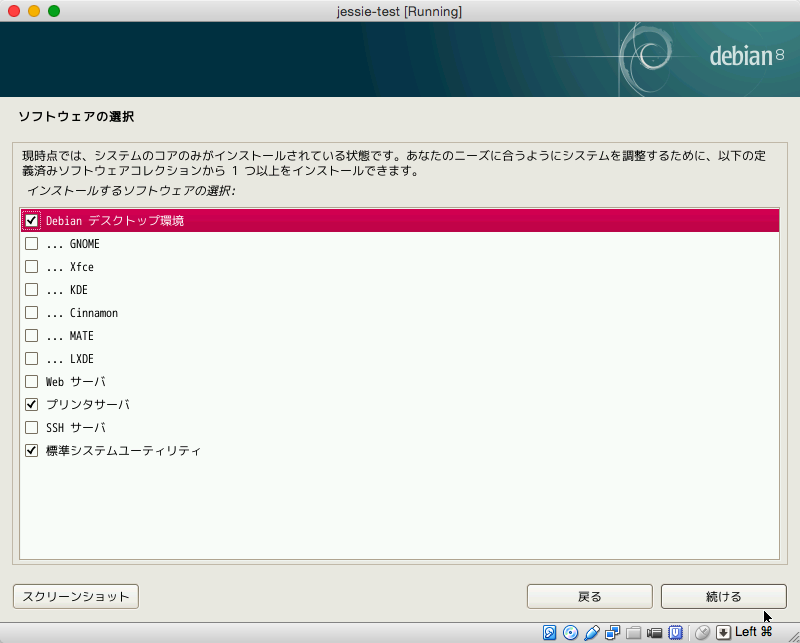Maximize the jessie-test window with green button
800x643 pixels.
click(x=54, y=11)
